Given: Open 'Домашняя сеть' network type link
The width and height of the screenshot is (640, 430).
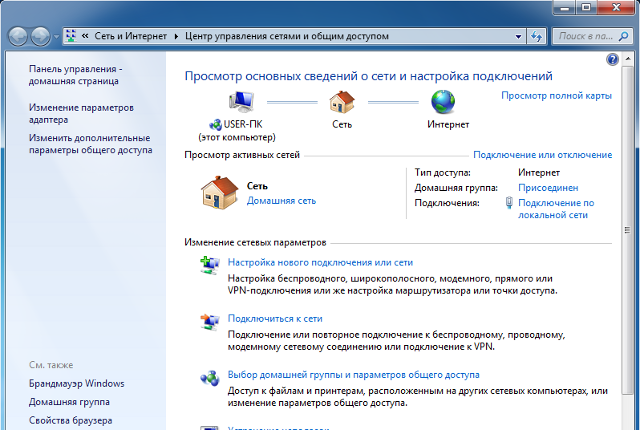Looking at the screenshot, I should [281, 201].
